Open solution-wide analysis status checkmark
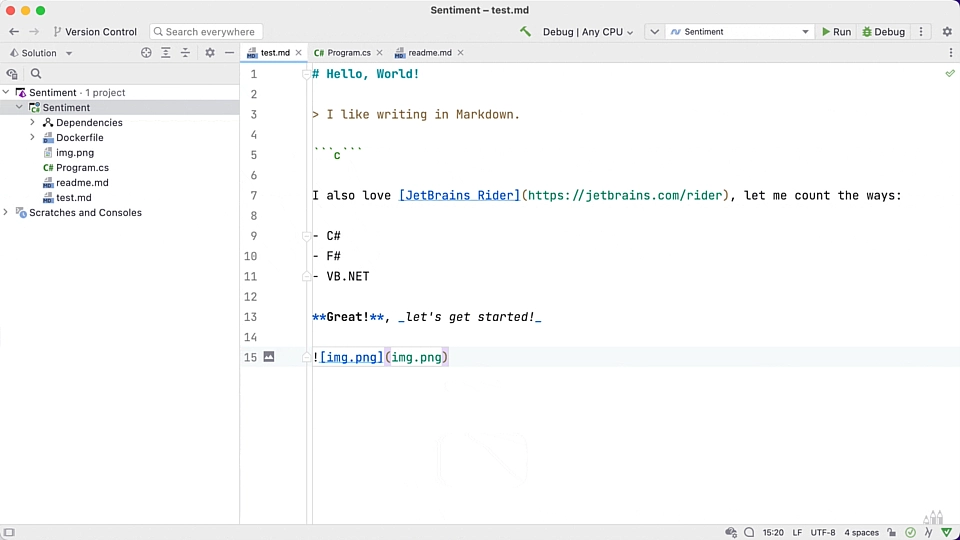960x540 pixels. (x=910, y=533)
